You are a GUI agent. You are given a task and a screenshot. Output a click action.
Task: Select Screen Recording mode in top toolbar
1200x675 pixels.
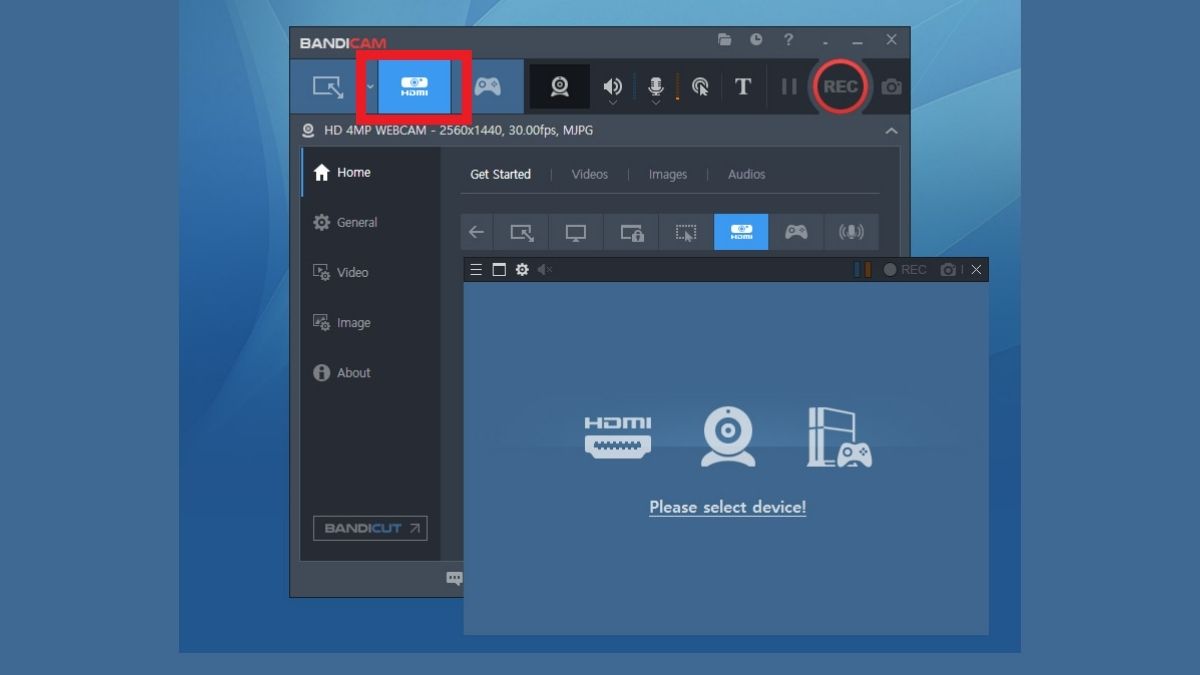(x=327, y=87)
